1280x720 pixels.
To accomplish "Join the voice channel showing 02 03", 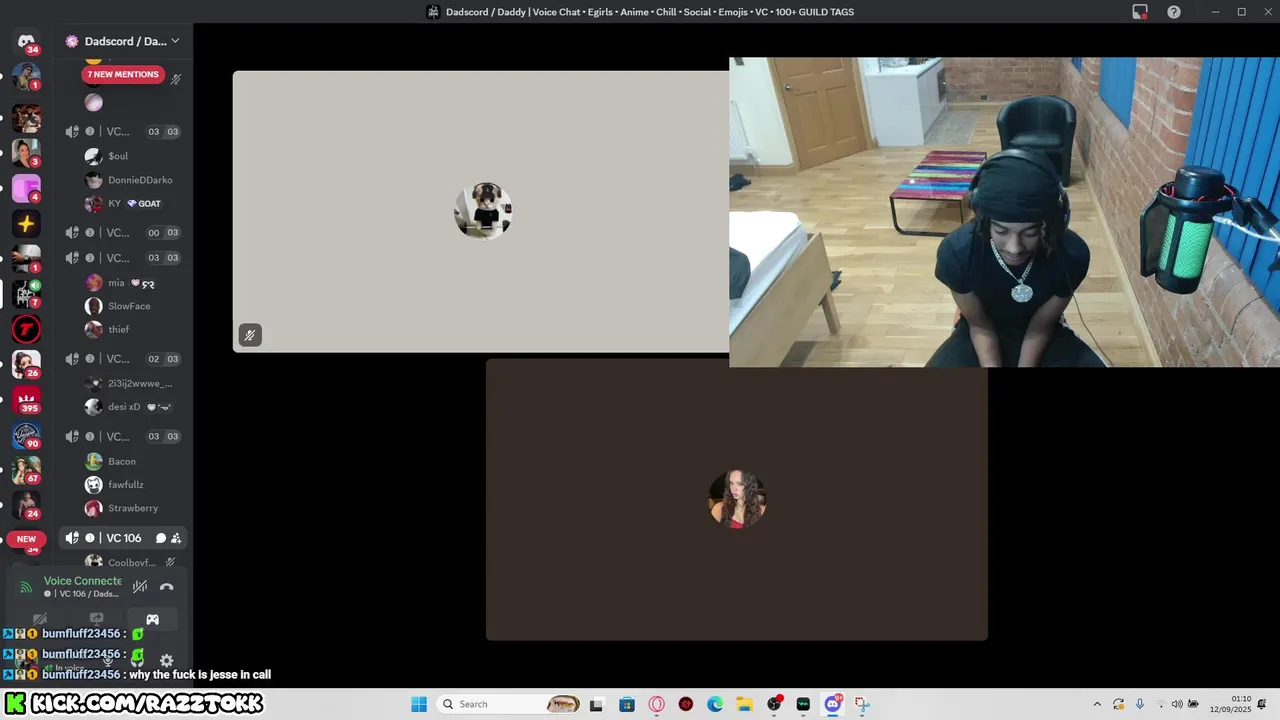I will tap(123, 359).
